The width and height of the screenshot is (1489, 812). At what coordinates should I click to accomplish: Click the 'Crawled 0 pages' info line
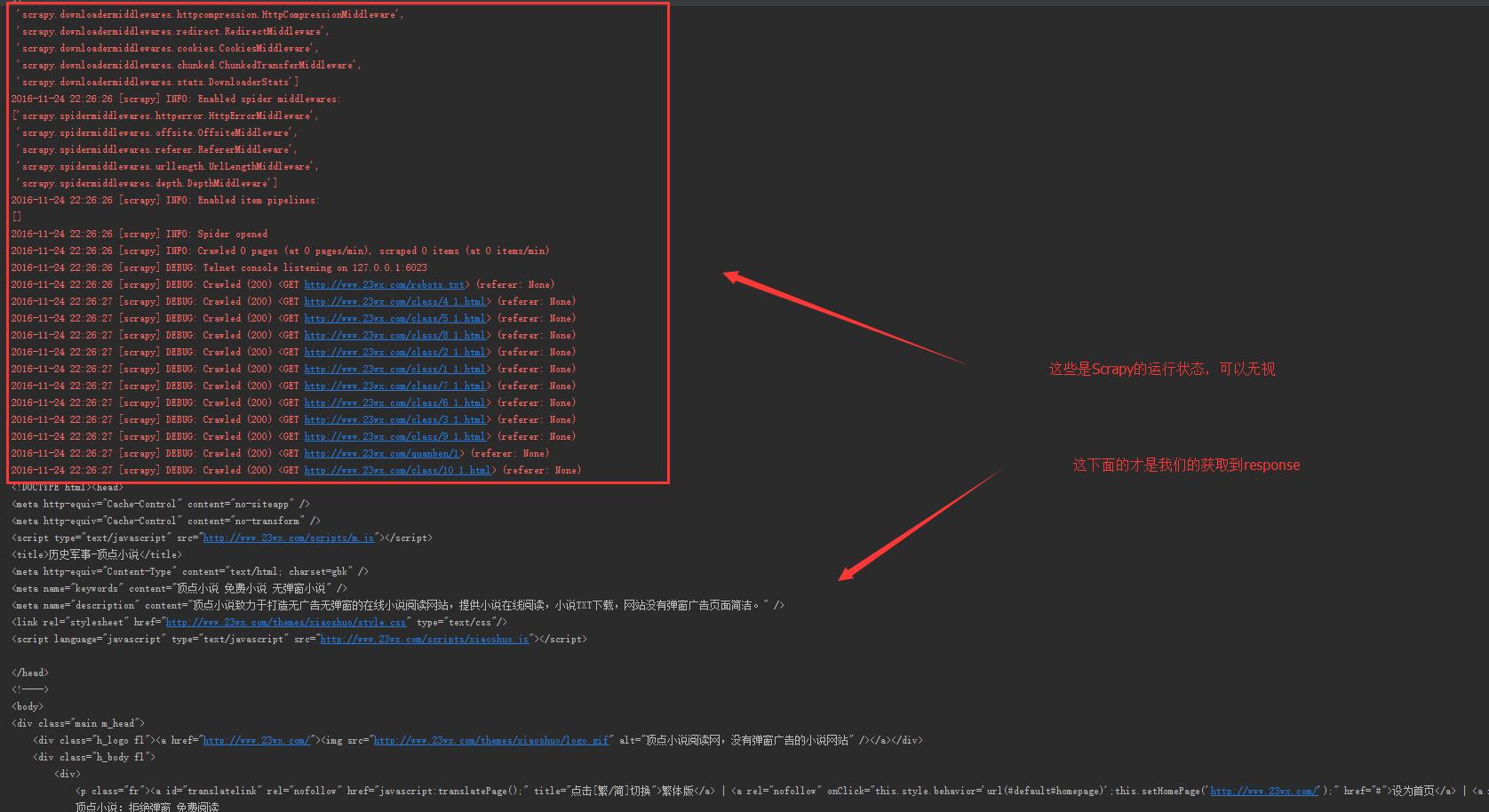click(x=280, y=251)
